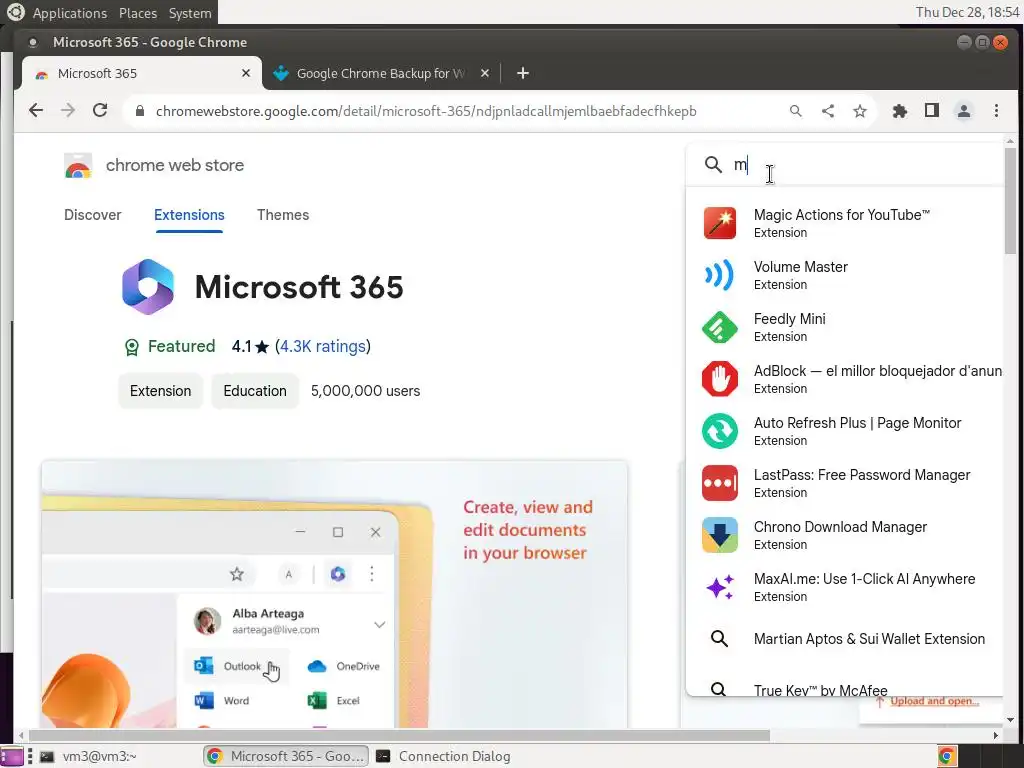This screenshot has height=768, width=1024.
Task: Select AdBlock extension suggestion
Action: tap(845, 379)
